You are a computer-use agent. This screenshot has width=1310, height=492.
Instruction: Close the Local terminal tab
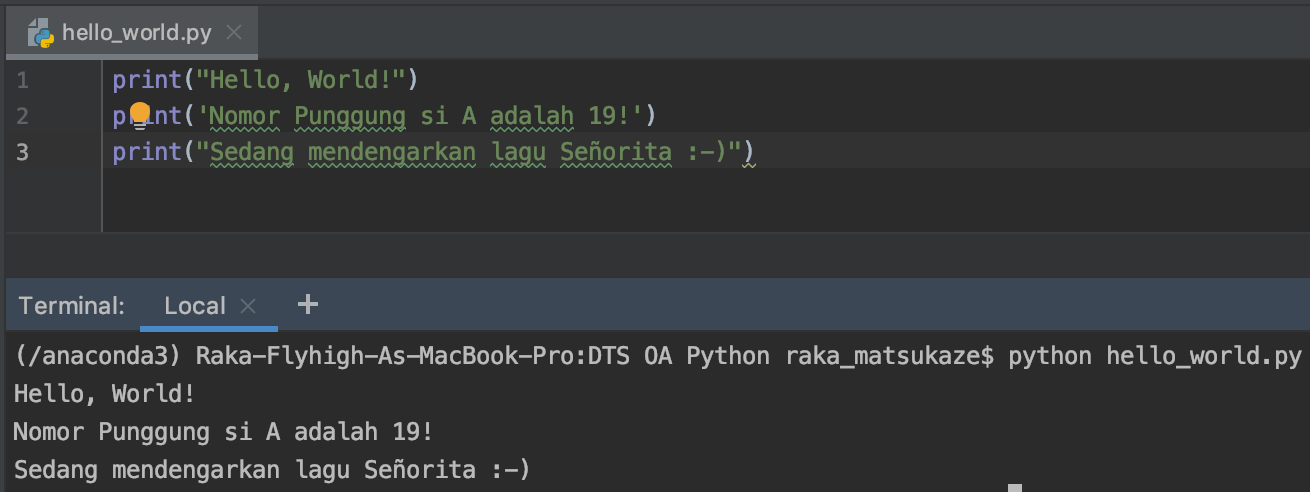(249, 305)
